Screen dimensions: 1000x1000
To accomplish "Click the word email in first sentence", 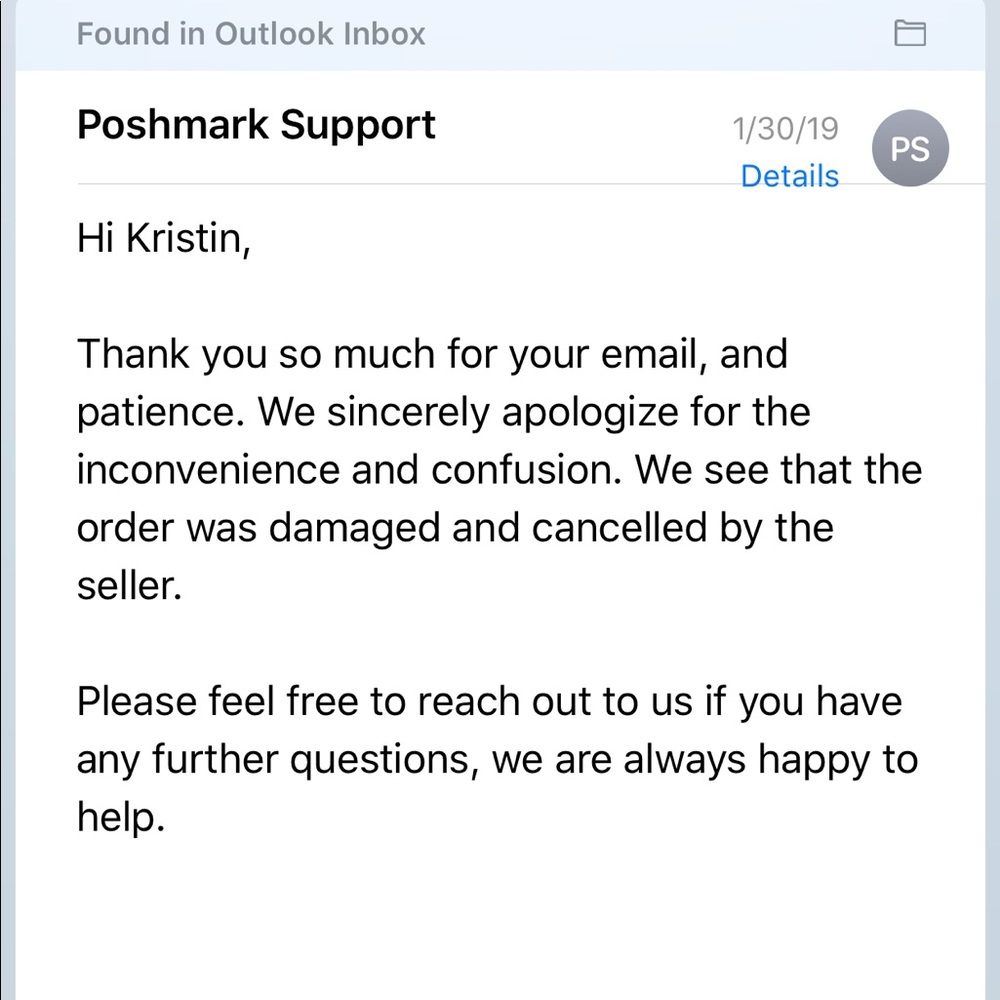I will tap(649, 354).
